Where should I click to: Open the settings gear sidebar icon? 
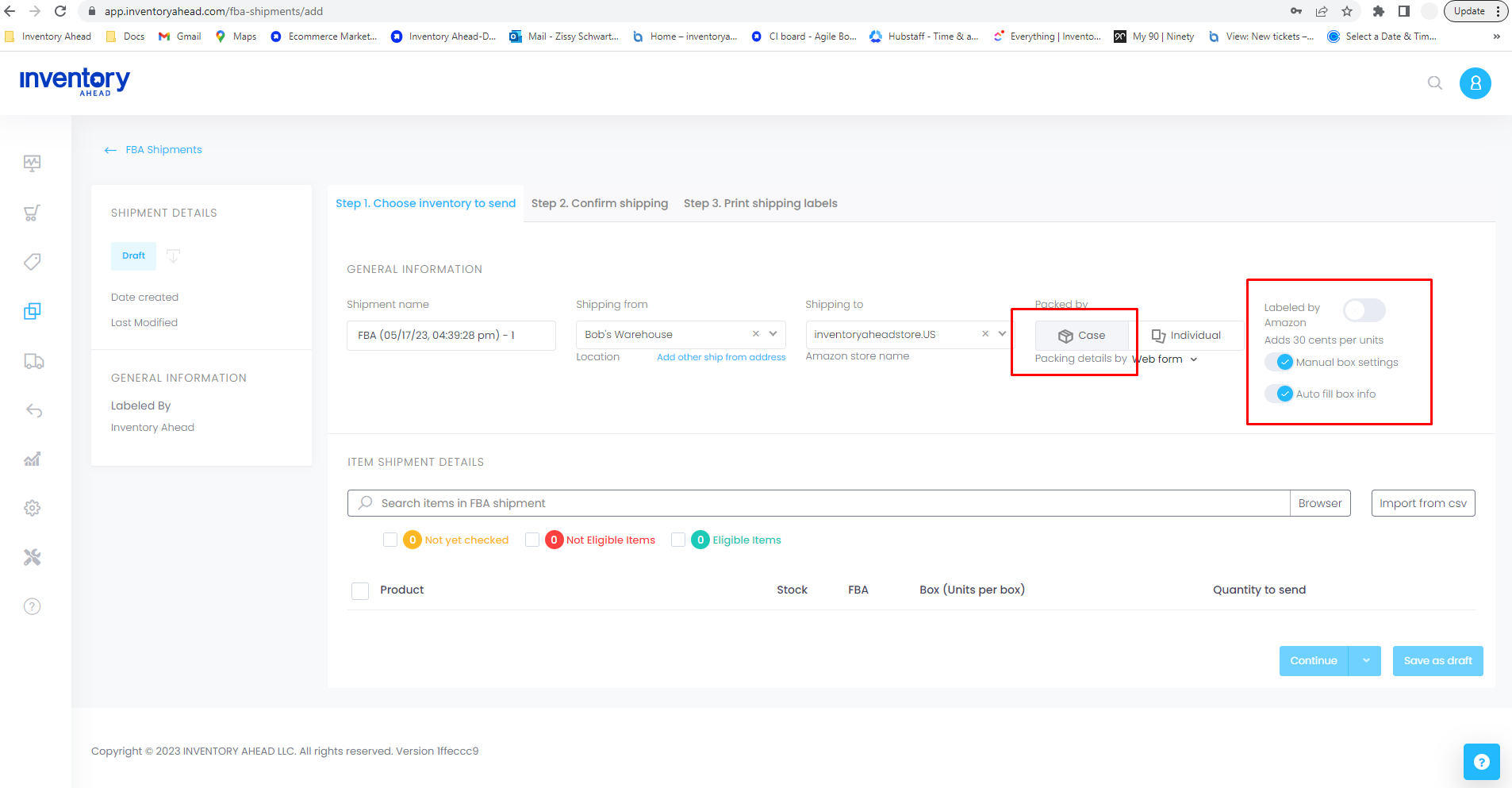32,508
